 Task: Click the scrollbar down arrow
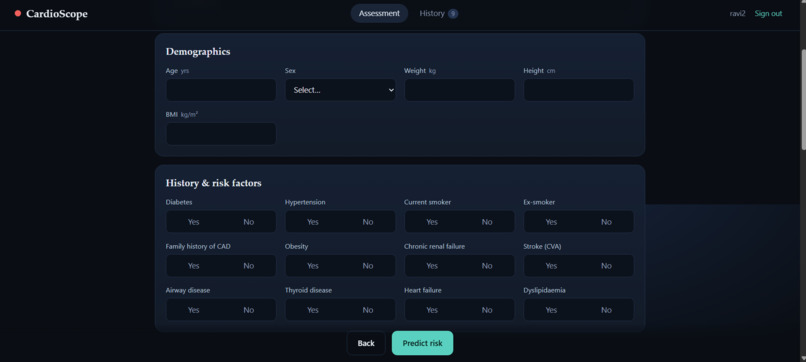tap(803, 358)
